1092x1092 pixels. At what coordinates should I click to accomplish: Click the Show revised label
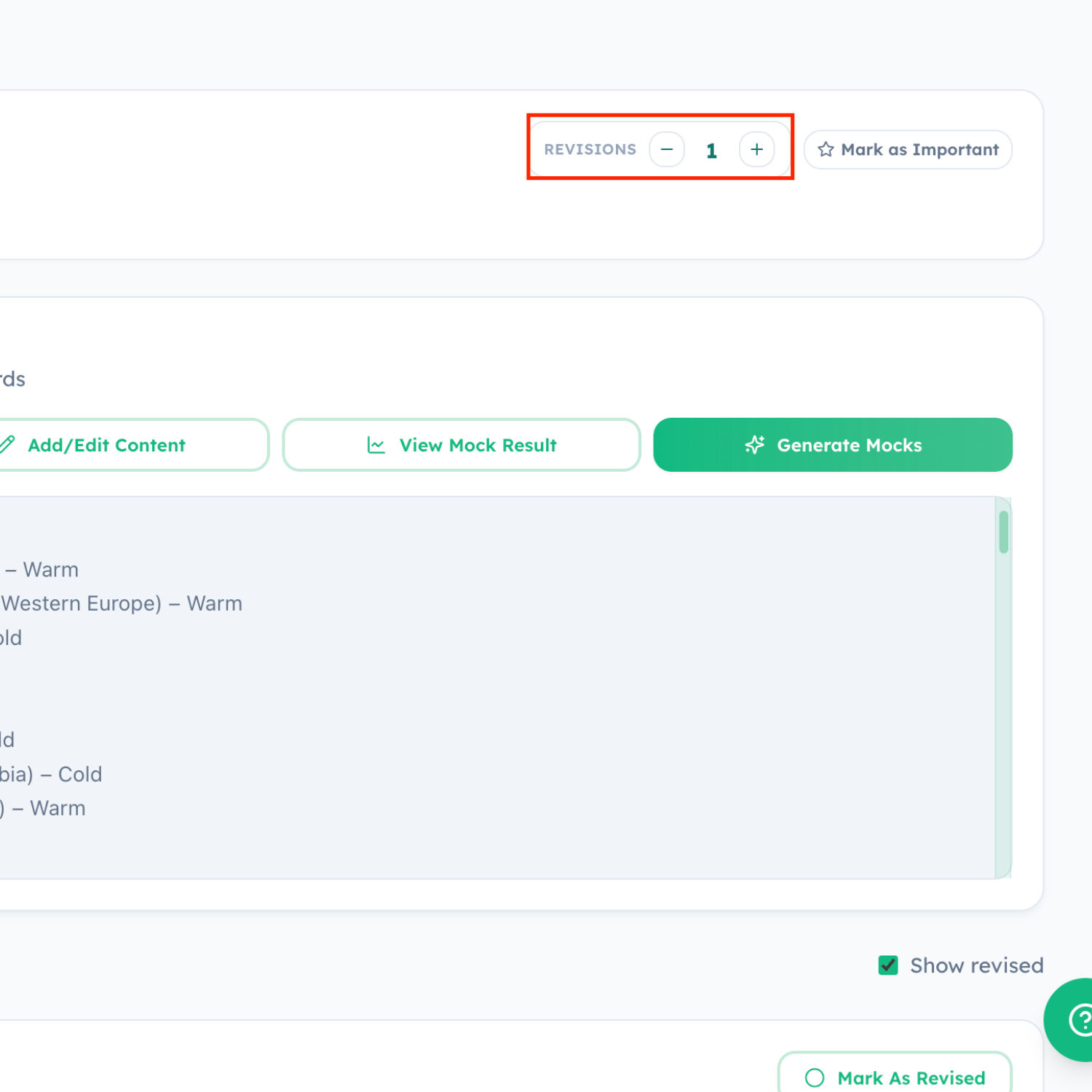click(976, 965)
